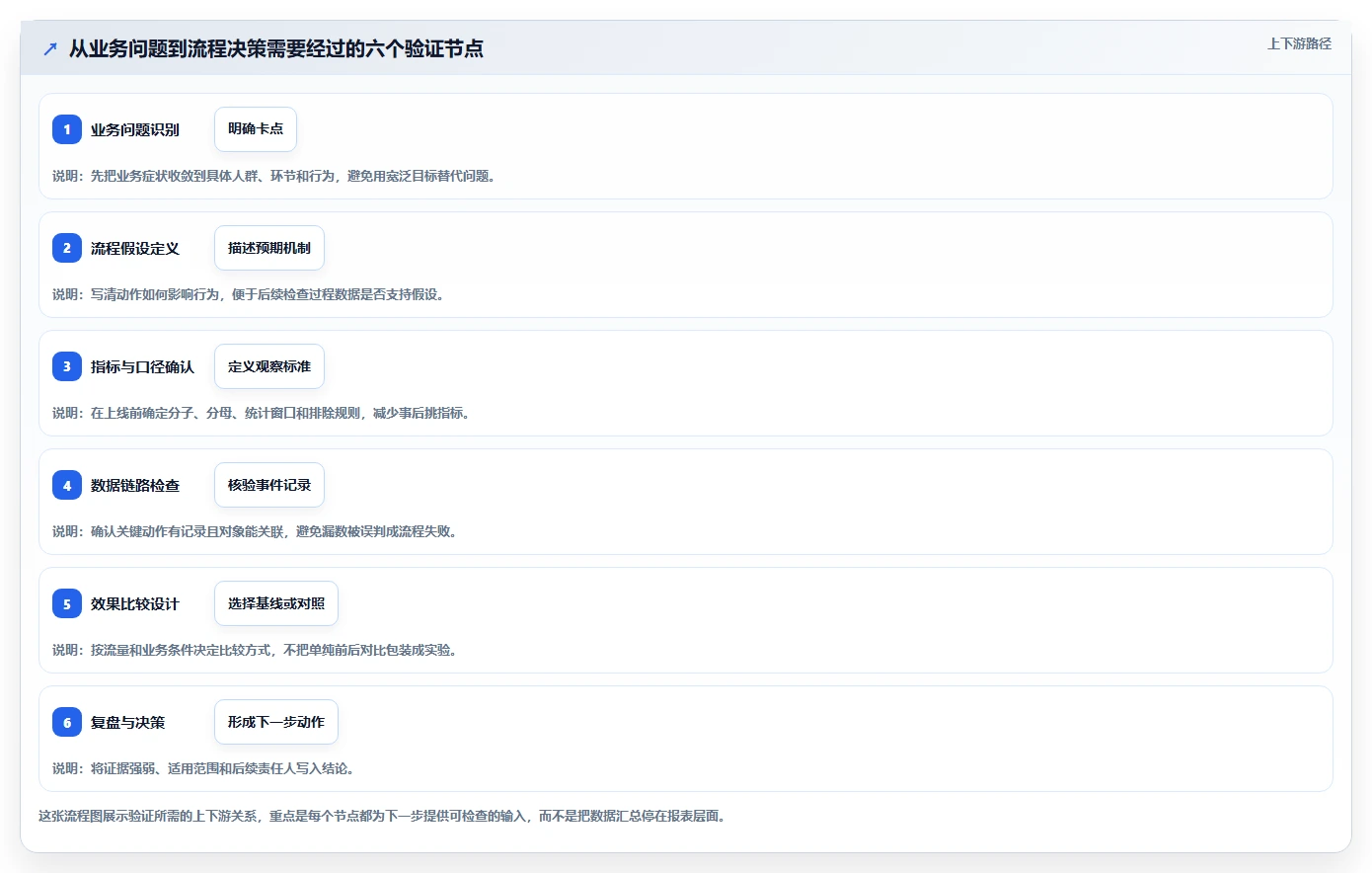Select step number badge 4
1372x873 pixels.
pyautogui.click(x=67, y=485)
